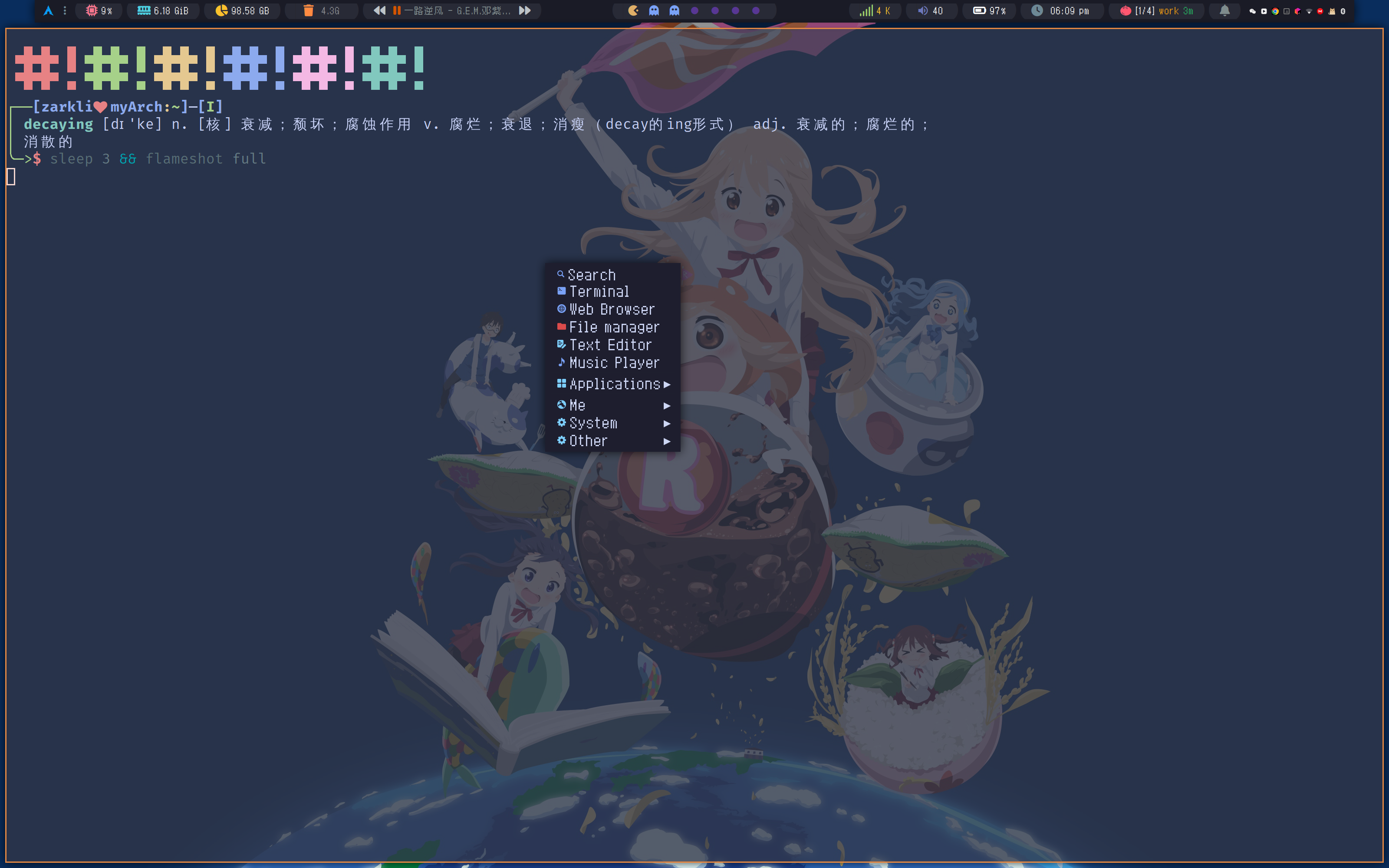Click the volume 40 speaker module
Viewport: 1389px width, 868px height.
click(930, 11)
